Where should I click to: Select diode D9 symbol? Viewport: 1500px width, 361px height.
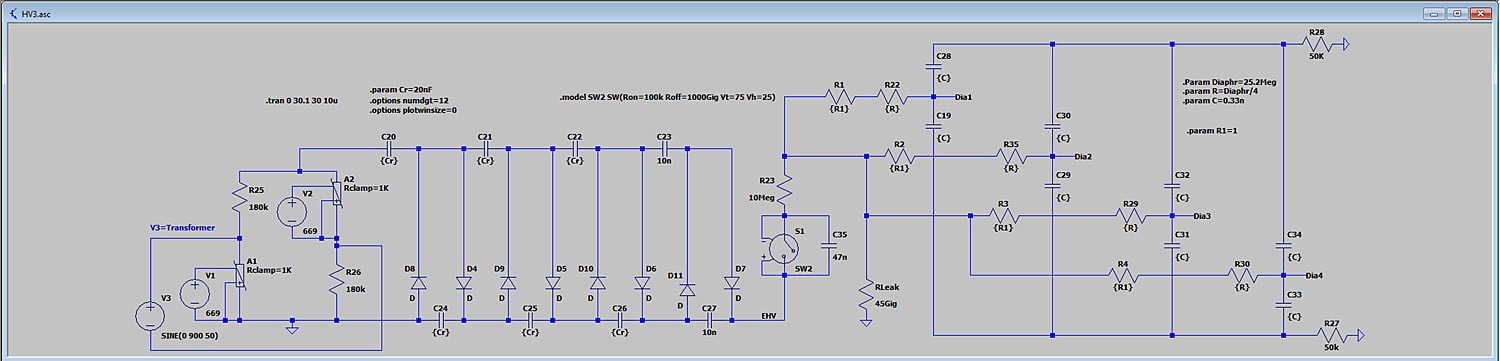tap(508, 283)
